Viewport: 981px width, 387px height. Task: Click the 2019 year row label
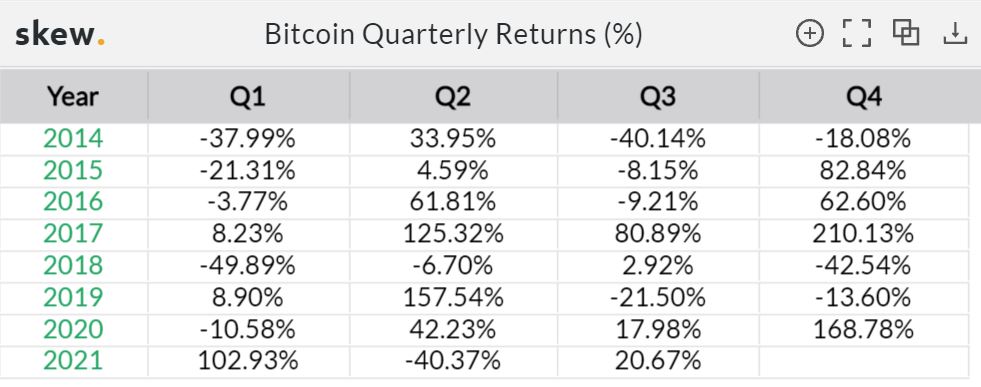(73, 298)
